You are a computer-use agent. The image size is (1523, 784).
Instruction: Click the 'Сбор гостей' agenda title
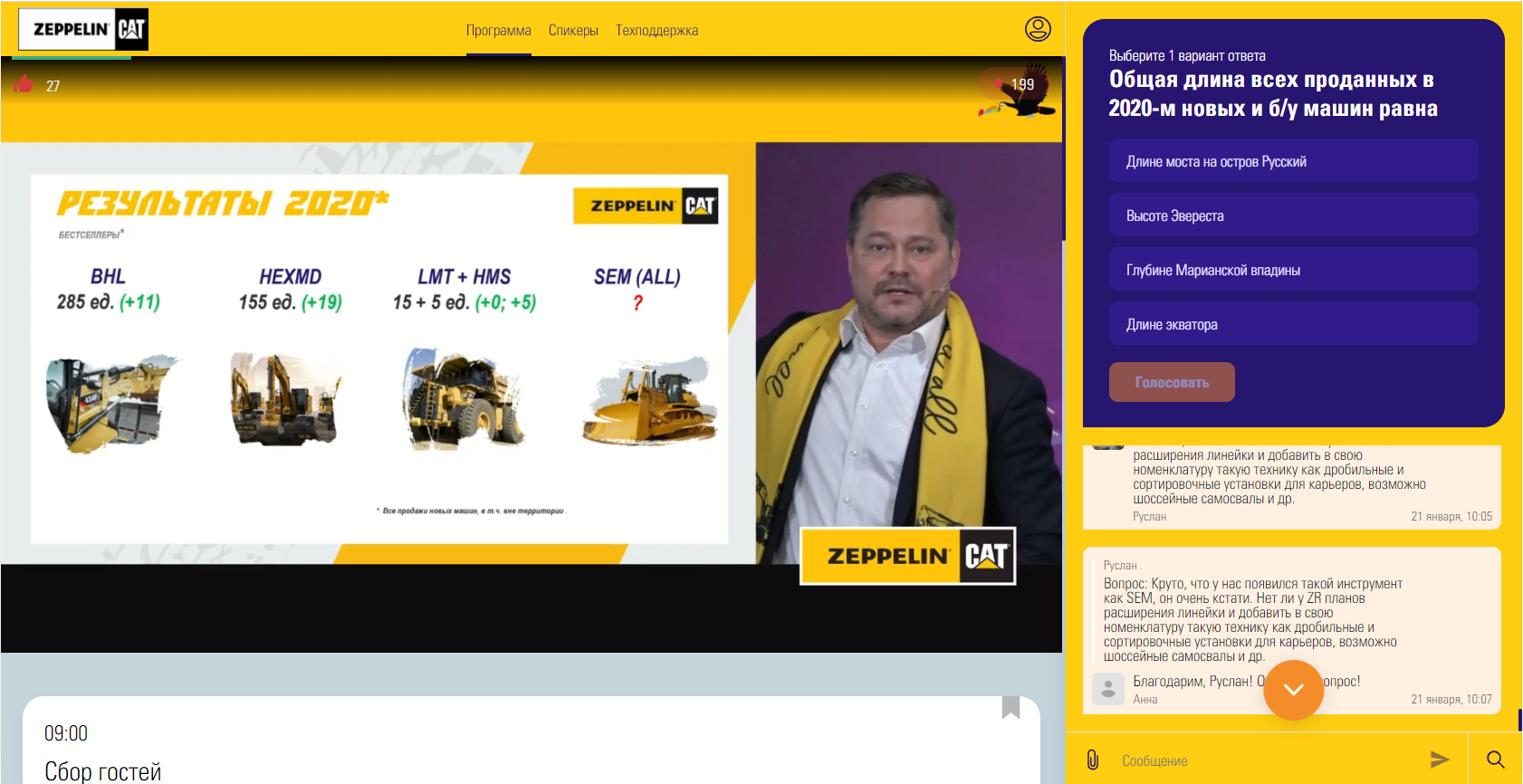pyautogui.click(x=103, y=771)
